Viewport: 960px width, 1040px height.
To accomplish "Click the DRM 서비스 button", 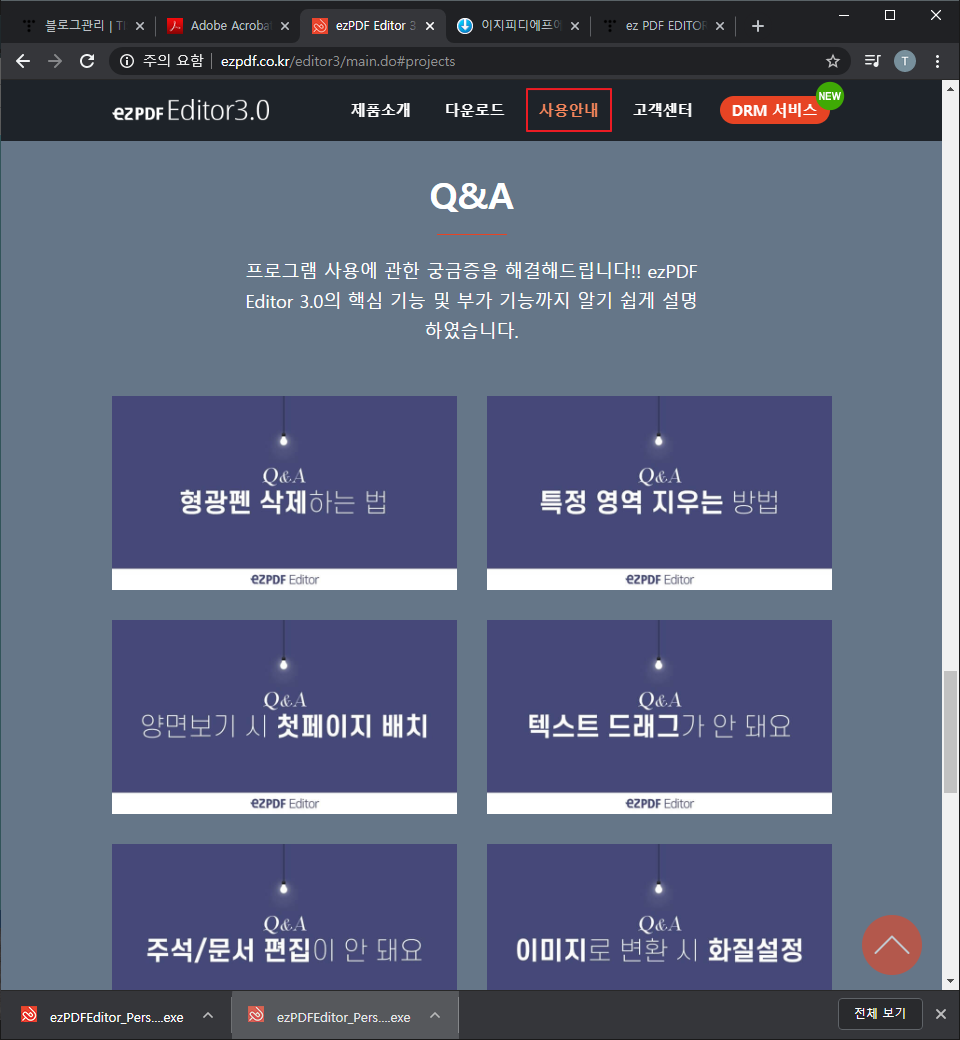I will click(x=774, y=110).
